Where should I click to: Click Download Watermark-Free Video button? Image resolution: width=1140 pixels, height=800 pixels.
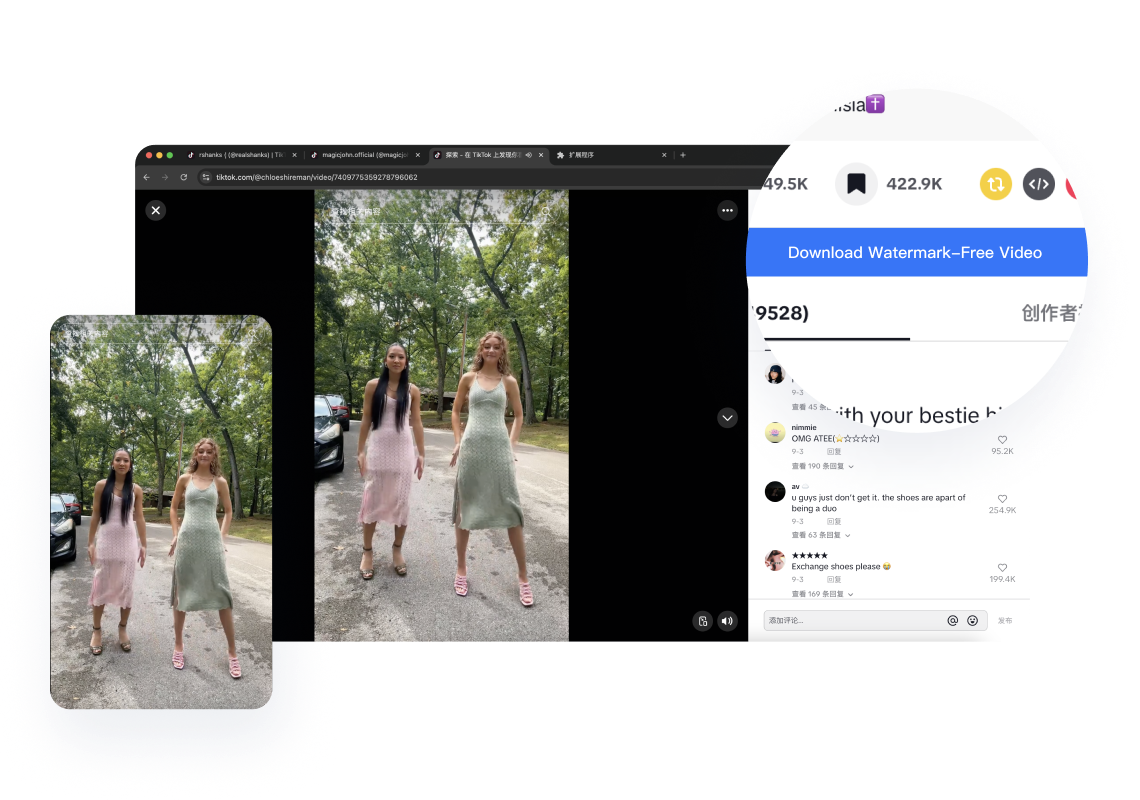click(x=915, y=253)
